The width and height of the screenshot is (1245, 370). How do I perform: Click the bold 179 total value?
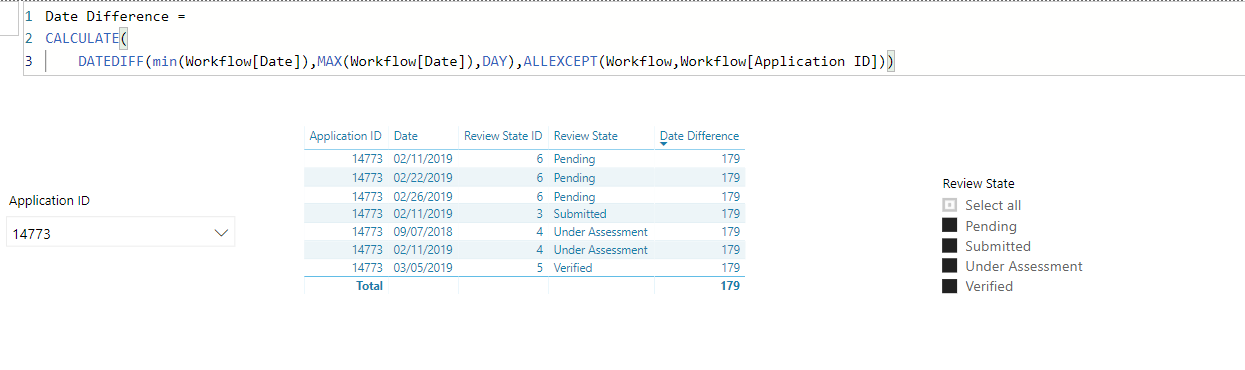730,286
